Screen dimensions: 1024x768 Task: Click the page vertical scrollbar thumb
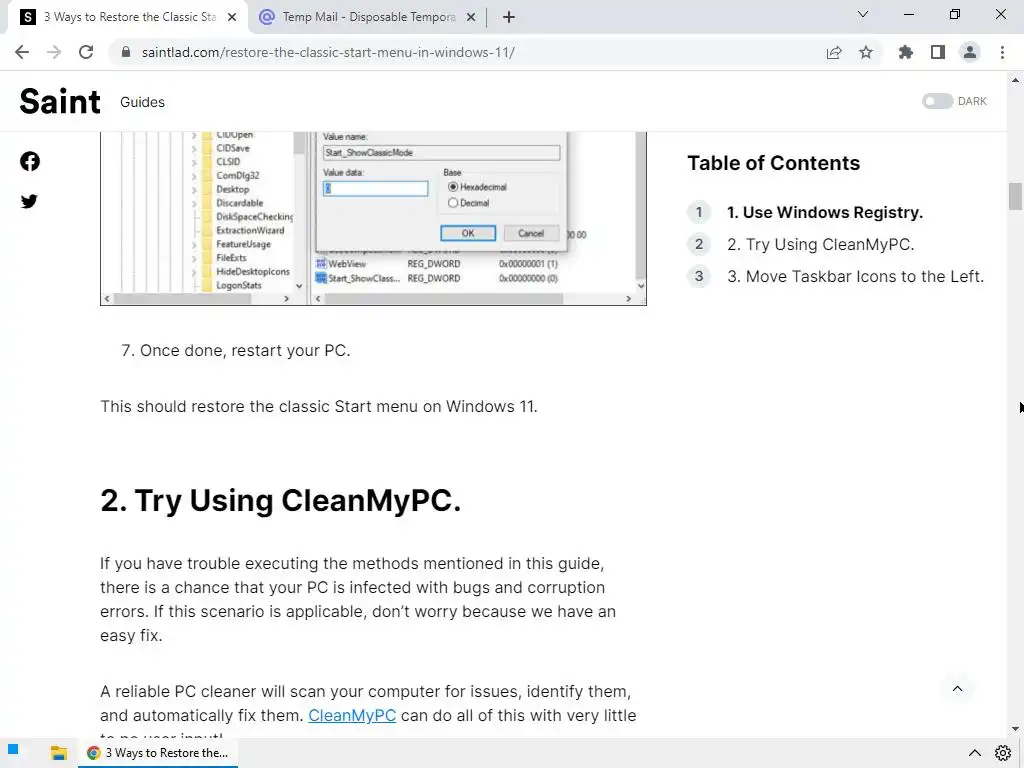click(1015, 197)
